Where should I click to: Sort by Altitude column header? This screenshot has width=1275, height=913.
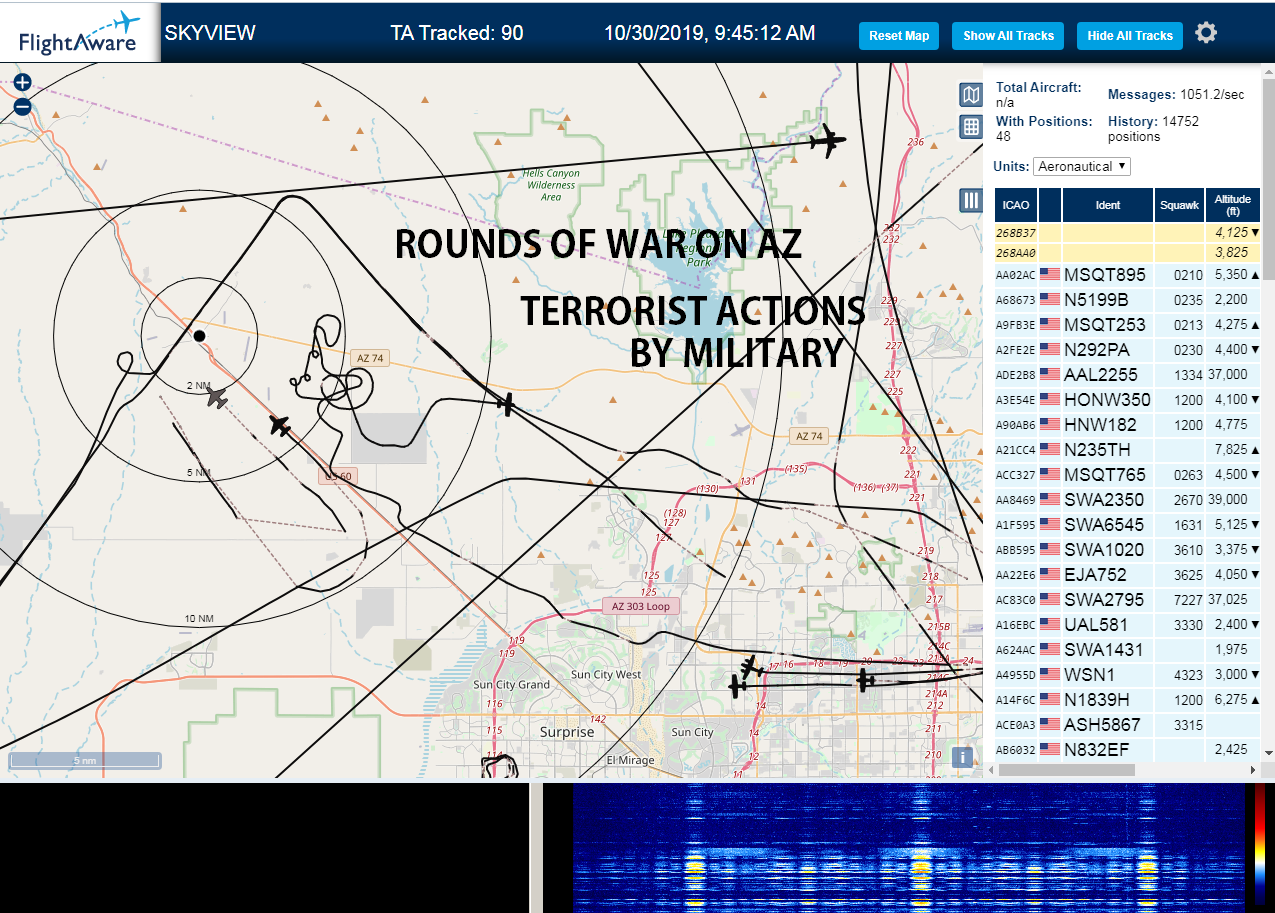(x=1233, y=205)
